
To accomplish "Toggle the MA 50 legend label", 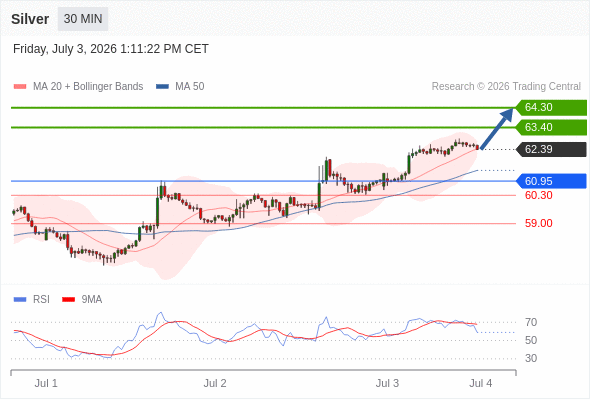I will click(190, 87).
